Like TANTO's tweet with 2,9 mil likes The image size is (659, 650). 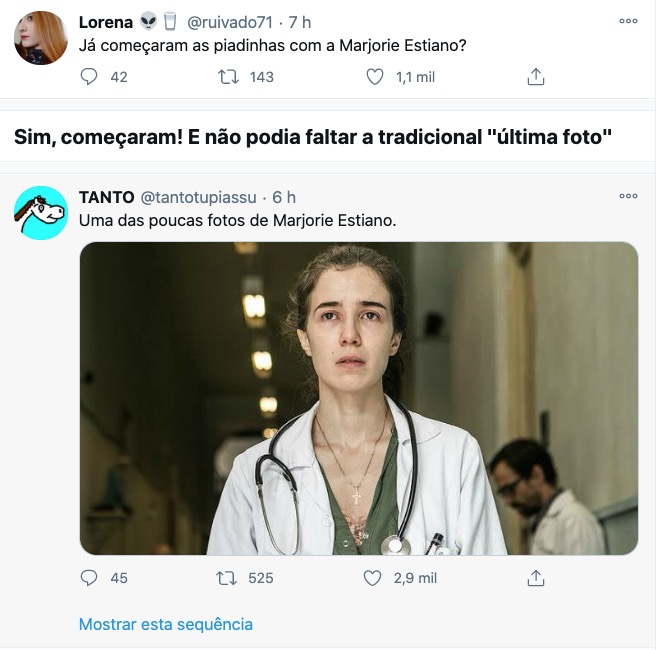373,578
